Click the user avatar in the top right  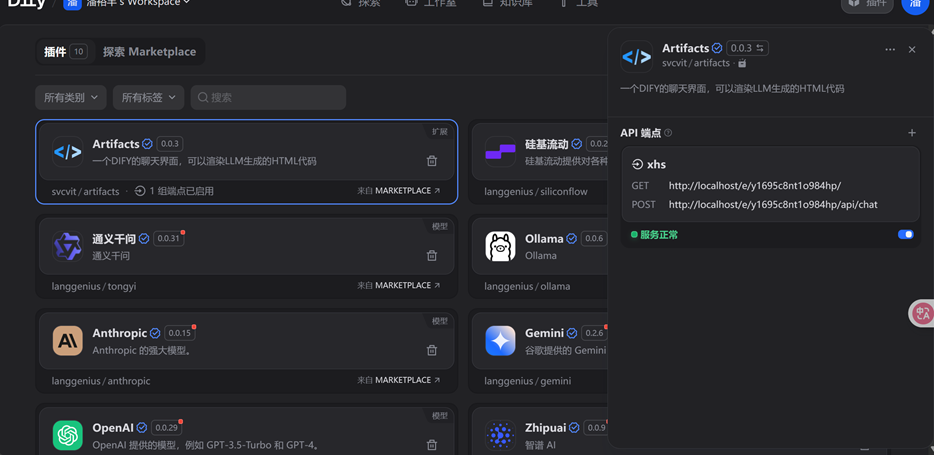[x=915, y=5]
